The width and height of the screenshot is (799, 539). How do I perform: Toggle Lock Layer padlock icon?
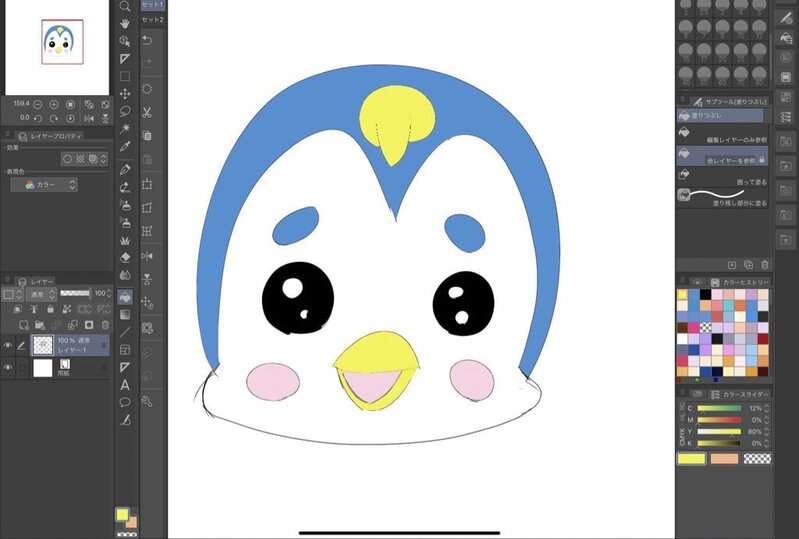[x=50, y=309]
